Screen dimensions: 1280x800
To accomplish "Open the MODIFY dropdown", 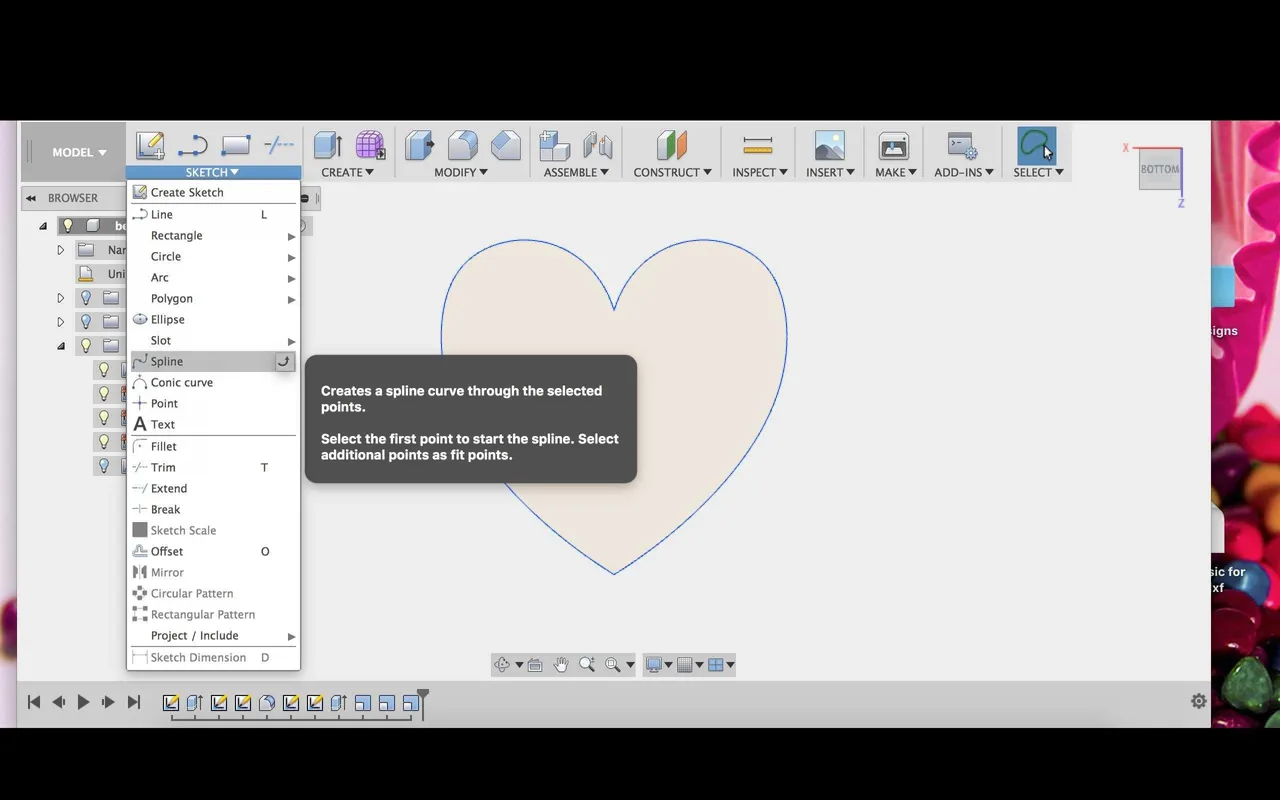I will point(461,172).
